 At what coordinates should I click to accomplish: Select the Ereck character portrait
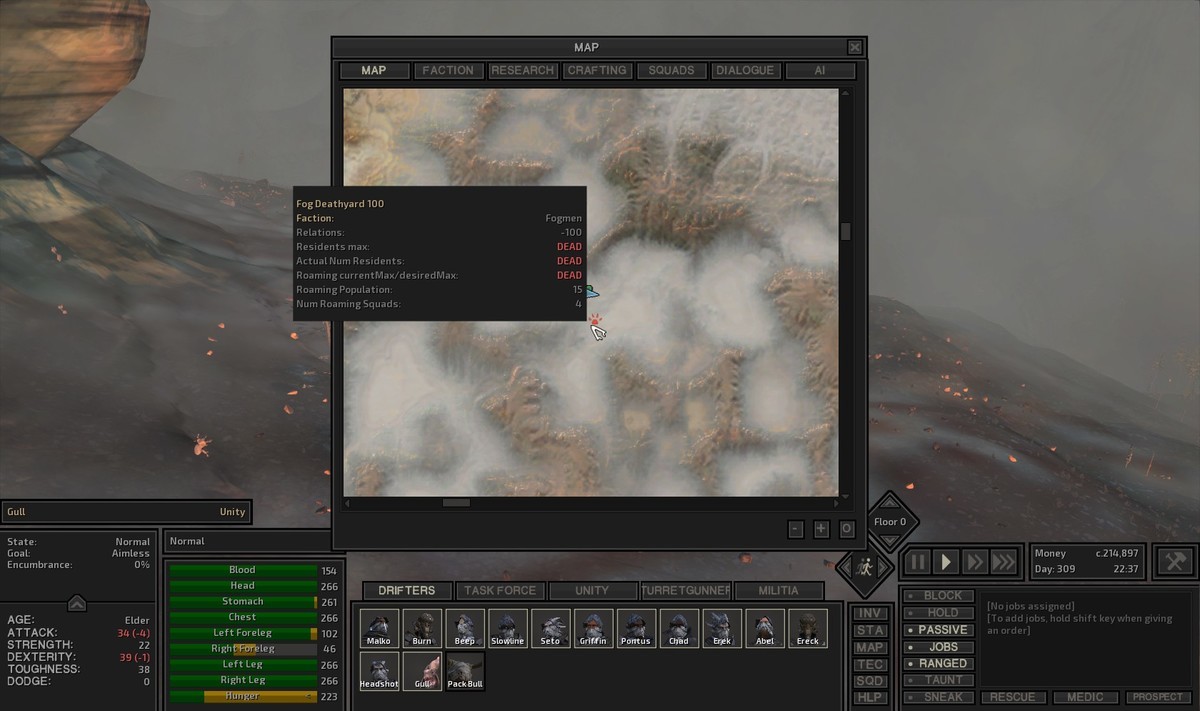point(808,629)
